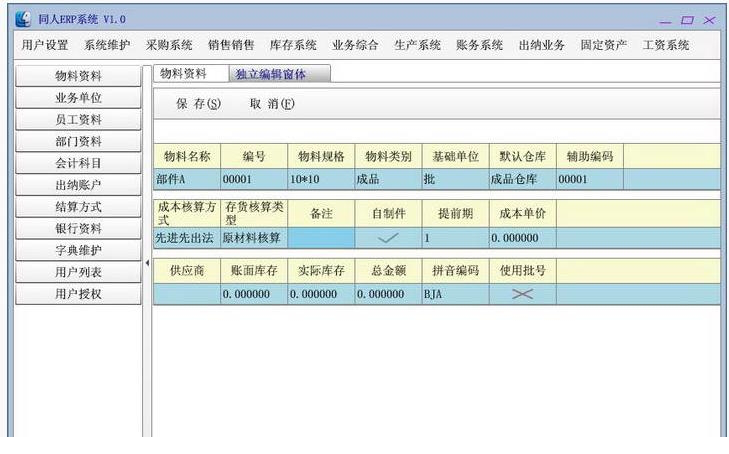729x454 pixels.
Task: Select 员工资料 in the sidebar
Action: (x=78, y=119)
